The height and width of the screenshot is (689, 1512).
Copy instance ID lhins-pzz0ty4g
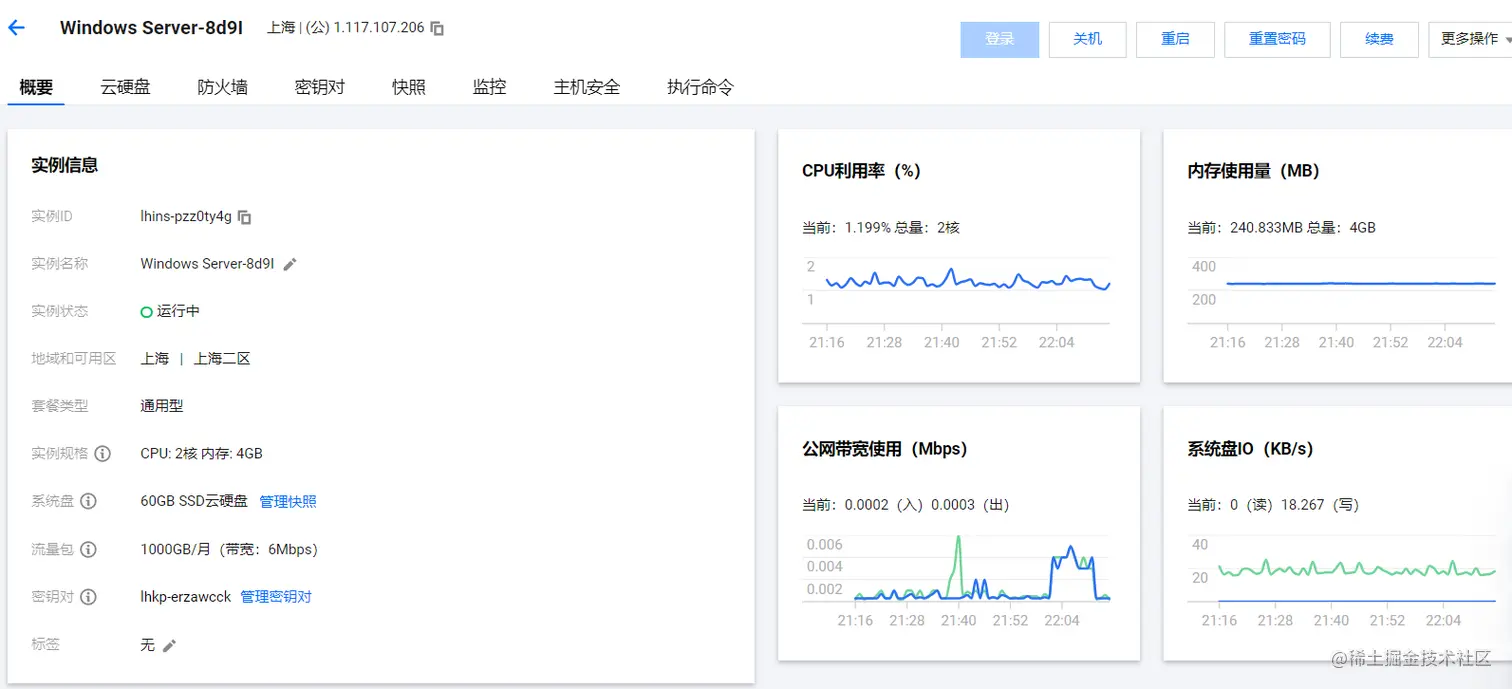pyautogui.click(x=245, y=217)
